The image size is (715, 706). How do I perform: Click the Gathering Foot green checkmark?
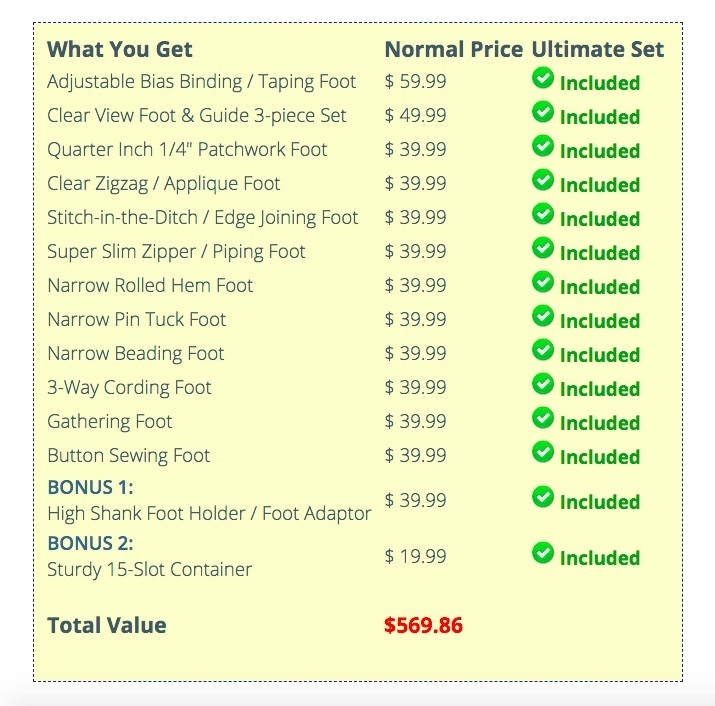pos(543,418)
